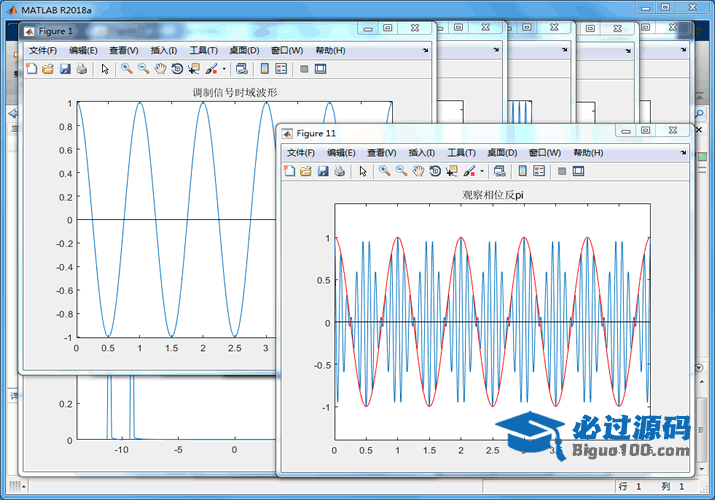Select the Data Cursor tool in Figure 11

point(451,171)
